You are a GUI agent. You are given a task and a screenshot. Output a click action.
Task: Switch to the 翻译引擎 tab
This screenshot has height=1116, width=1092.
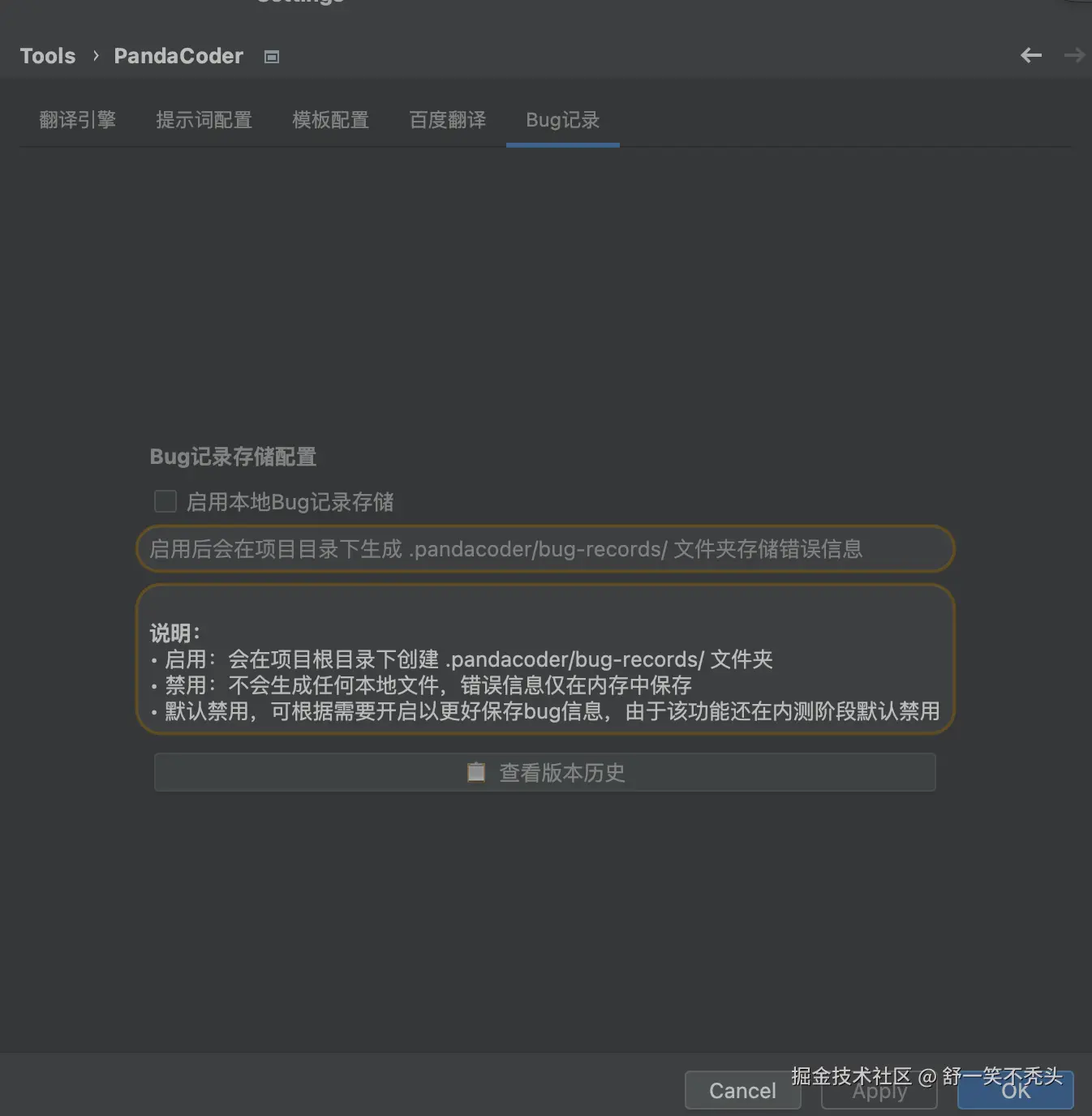[x=78, y=120]
